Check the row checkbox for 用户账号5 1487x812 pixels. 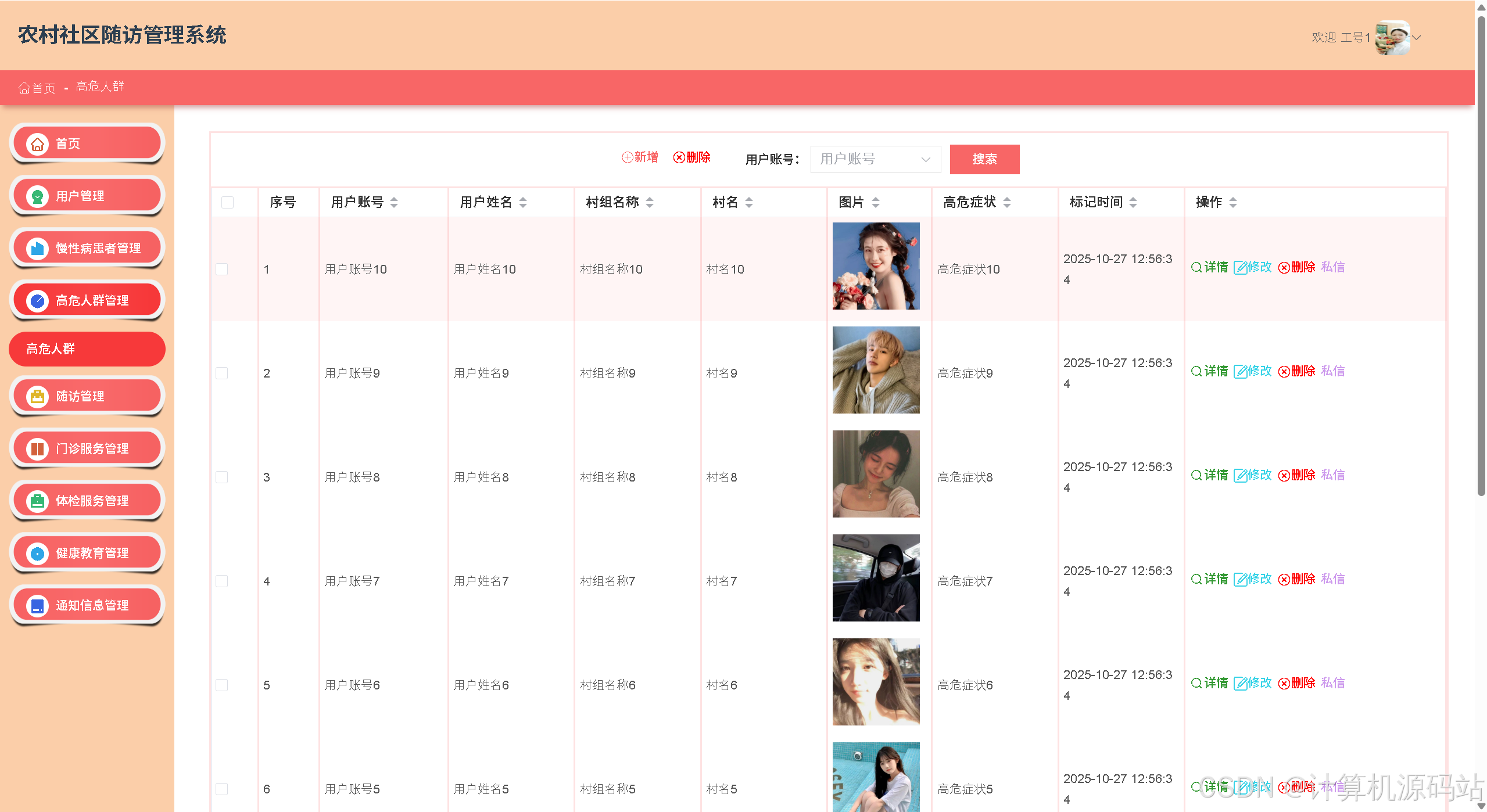[x=221, y=789]
